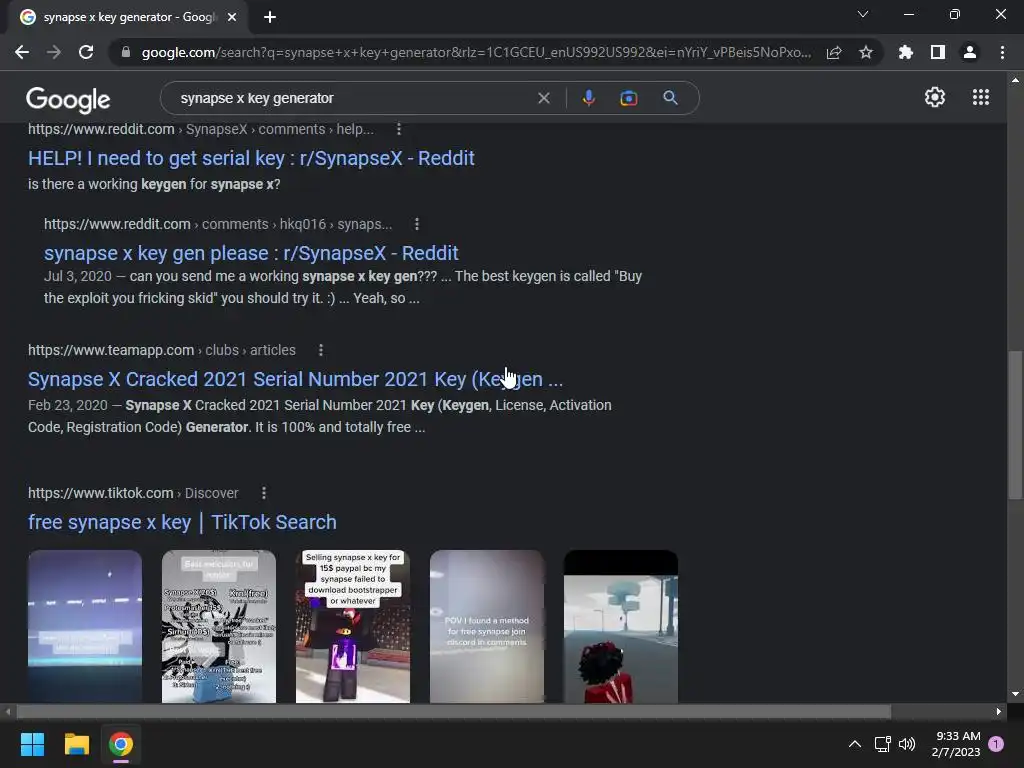Image resolution: width=1024 pixels, height=768 pixels.
Task: Click the browser forward arrow
Action: point(54,52)
